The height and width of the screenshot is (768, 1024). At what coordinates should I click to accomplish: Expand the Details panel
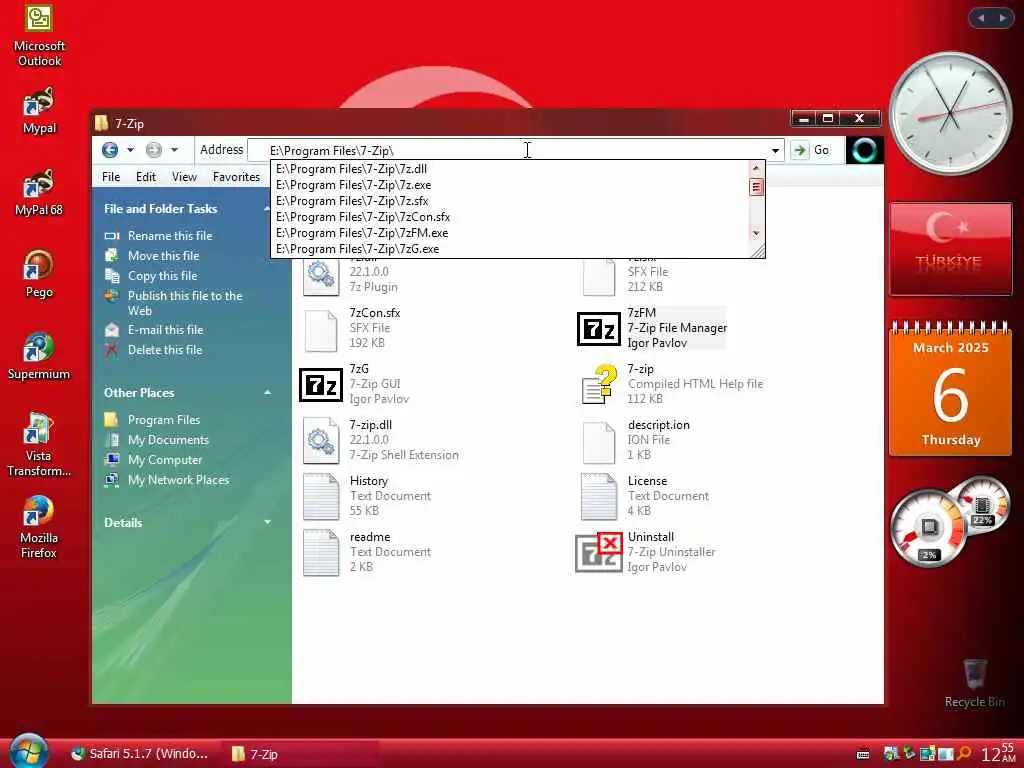coord(267,522)
